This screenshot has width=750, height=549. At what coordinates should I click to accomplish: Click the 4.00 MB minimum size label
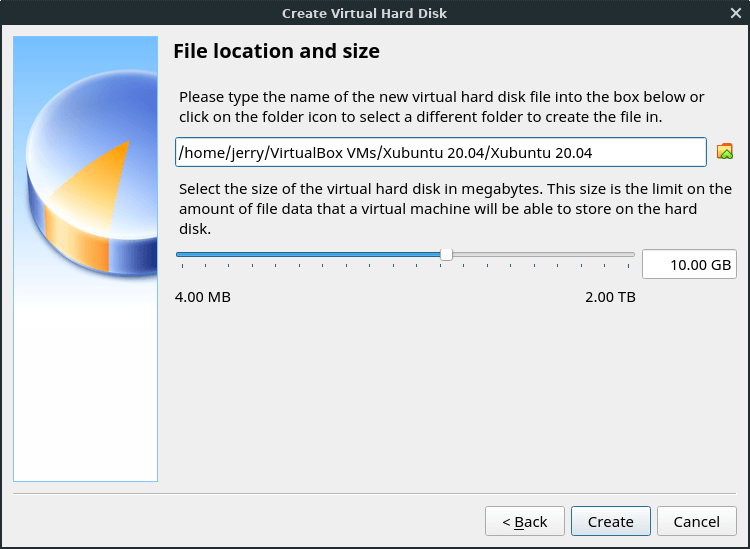(203, 297)
